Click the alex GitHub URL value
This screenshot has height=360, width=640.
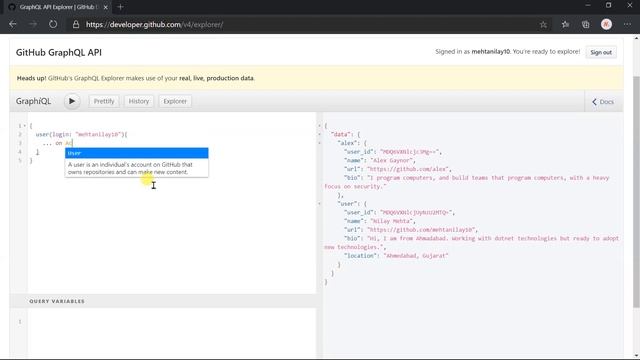(408, 169)
